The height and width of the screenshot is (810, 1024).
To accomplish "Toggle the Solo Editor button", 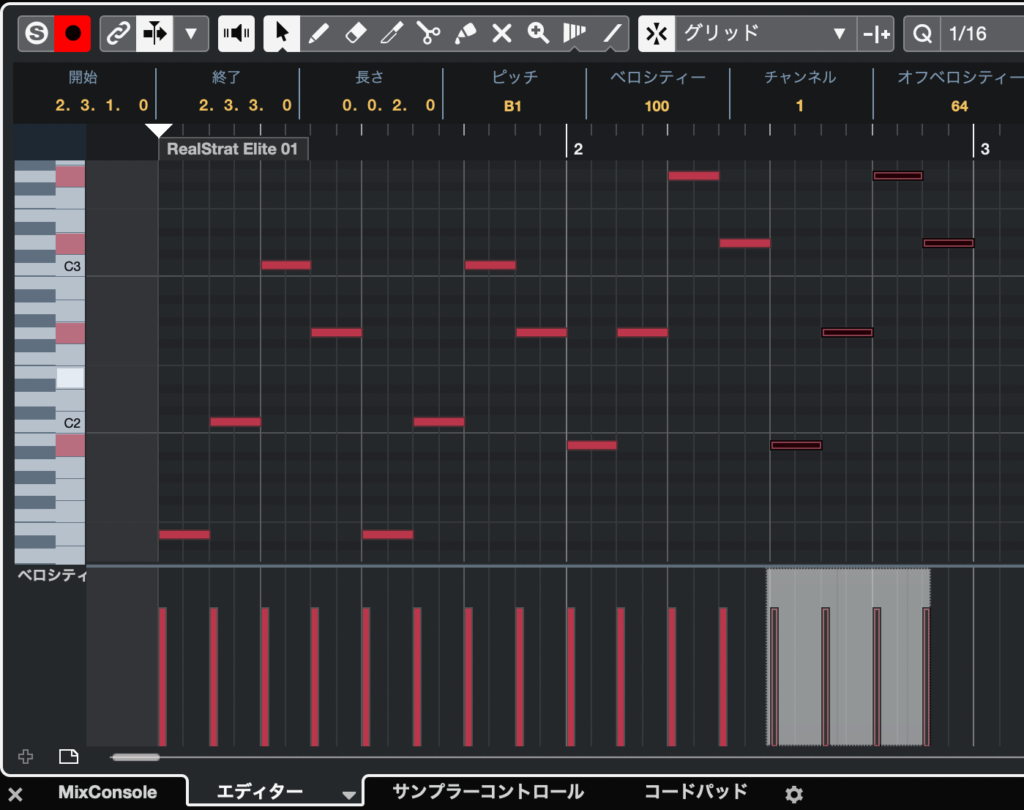I will (36, 34).
